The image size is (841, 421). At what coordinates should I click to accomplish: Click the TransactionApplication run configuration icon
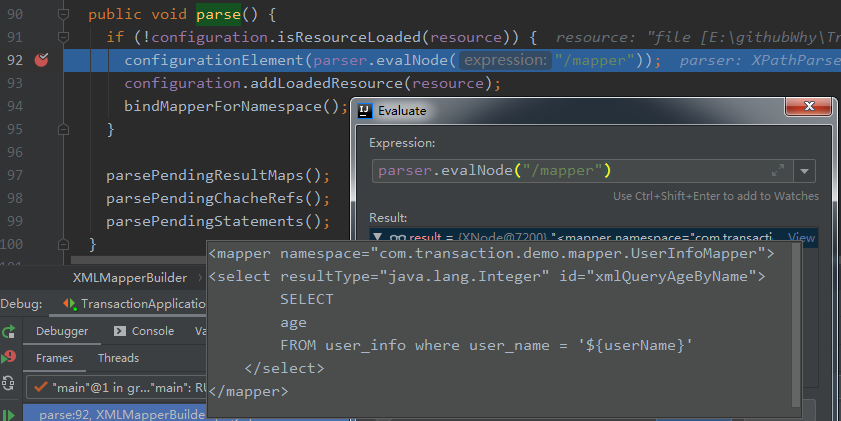[70, 304]
